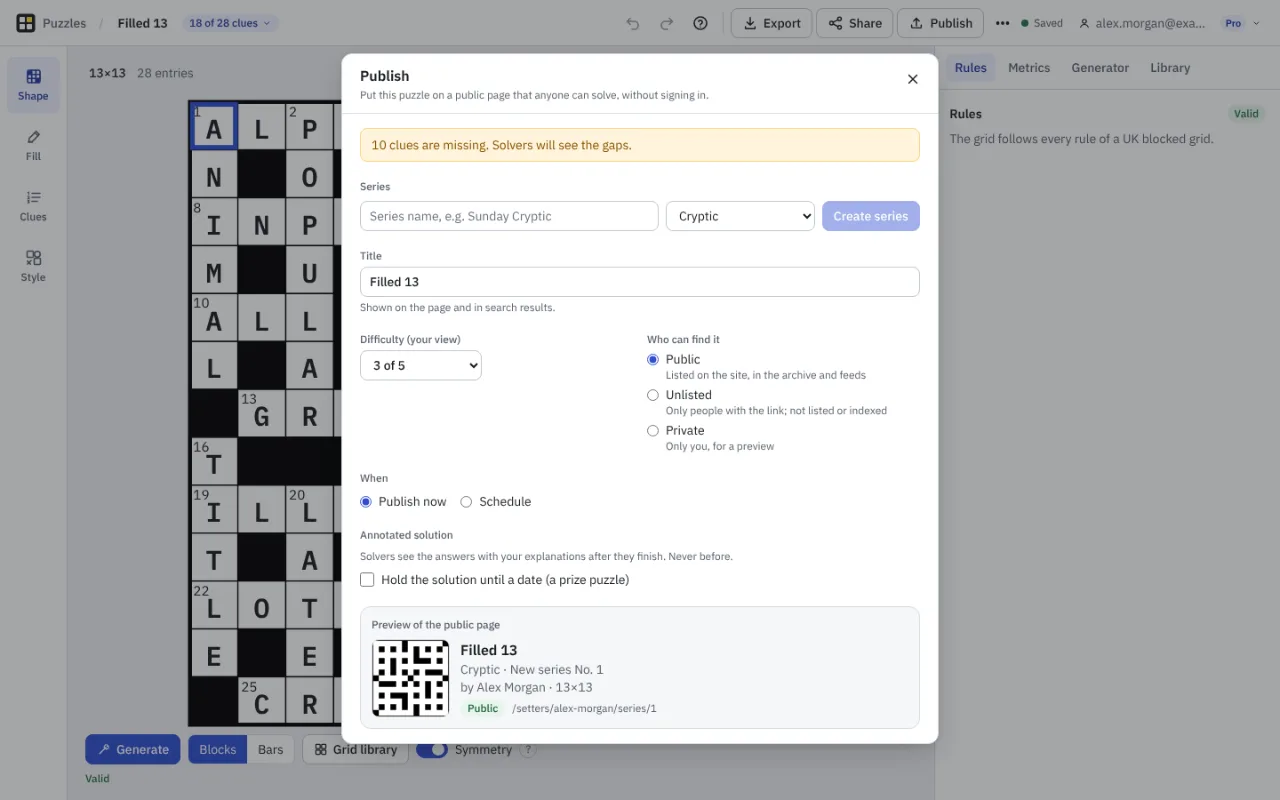Screen dimensions: 1280x800
Task: Expand the 18 of 28 clues dropdown
Action: [x=230, y=23]
